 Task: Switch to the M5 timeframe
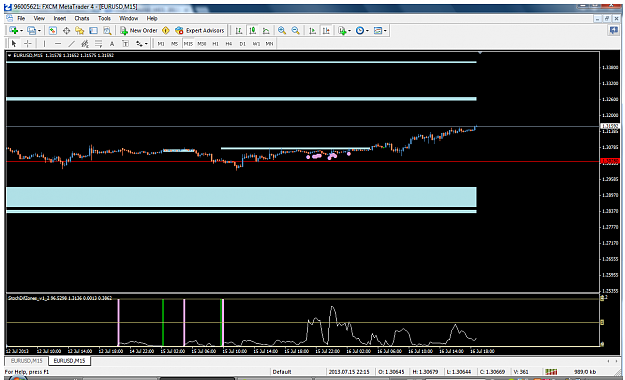click(174, 44)
